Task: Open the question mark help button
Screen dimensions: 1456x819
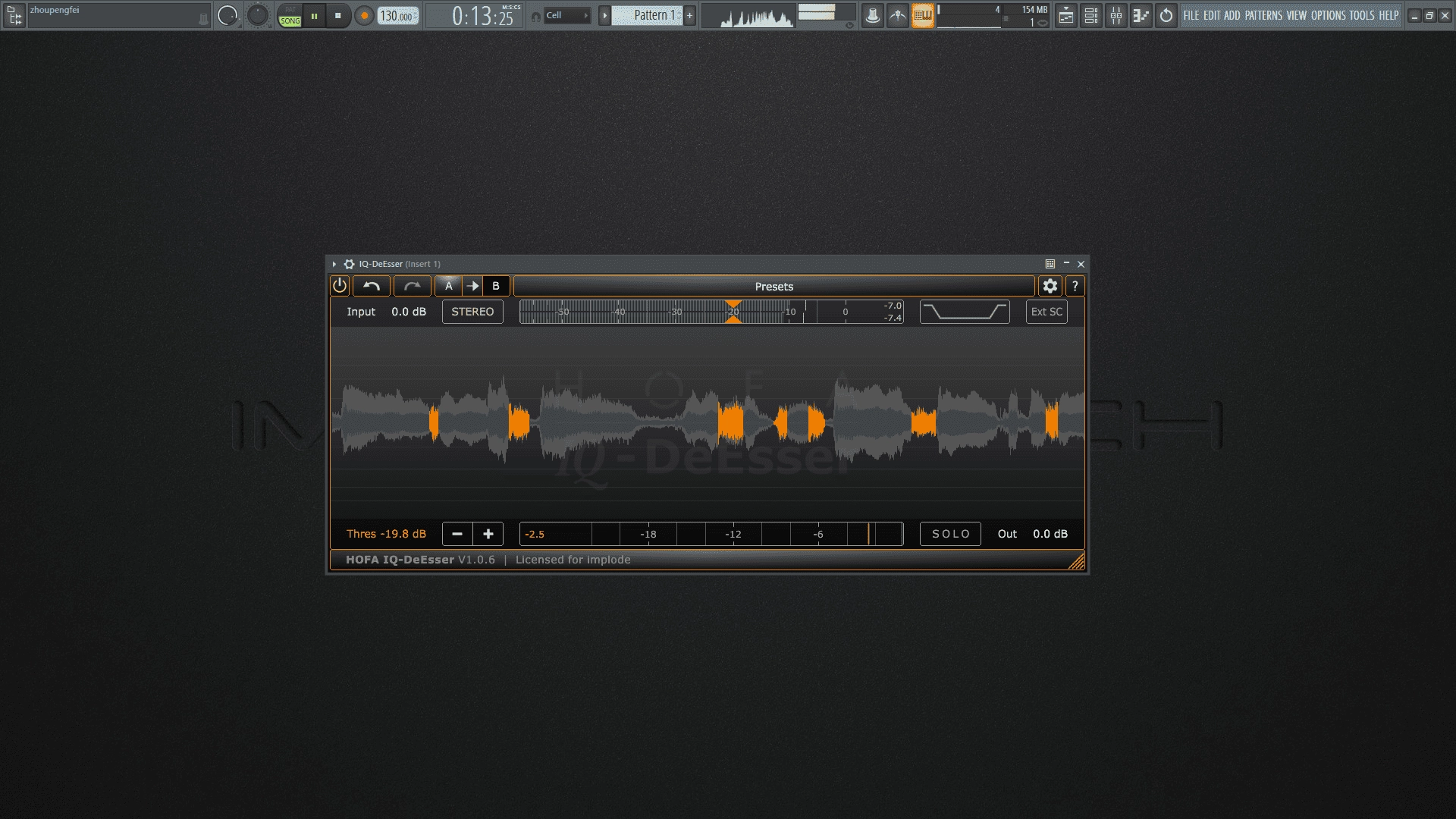Action: coord(1075,286)
